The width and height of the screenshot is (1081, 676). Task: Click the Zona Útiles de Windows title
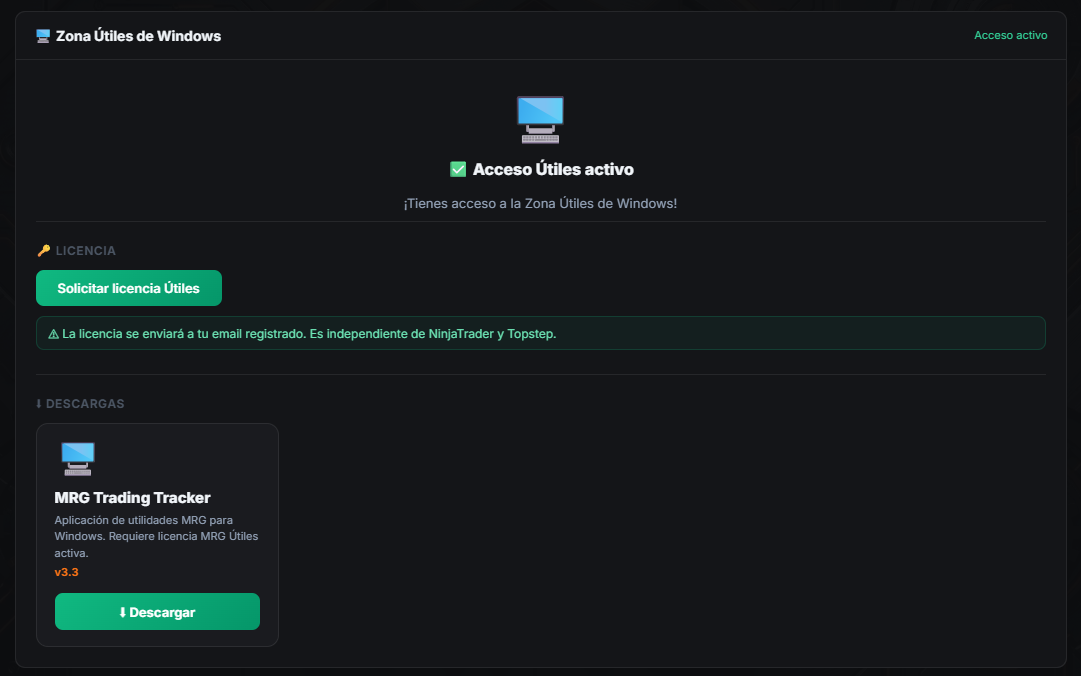tap(139, 36)
